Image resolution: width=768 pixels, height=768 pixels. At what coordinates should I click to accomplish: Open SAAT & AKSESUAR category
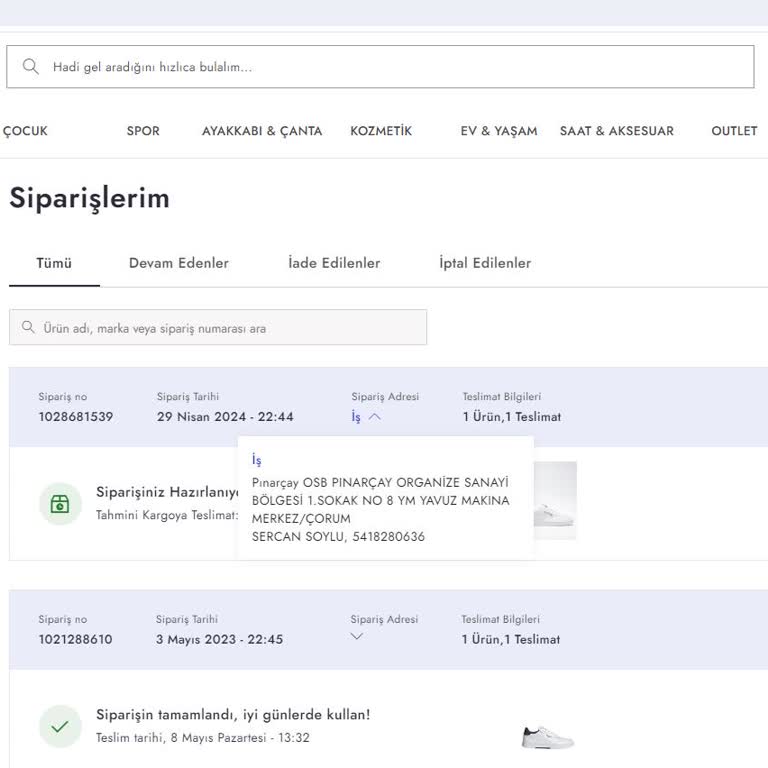tap(617, 131)
